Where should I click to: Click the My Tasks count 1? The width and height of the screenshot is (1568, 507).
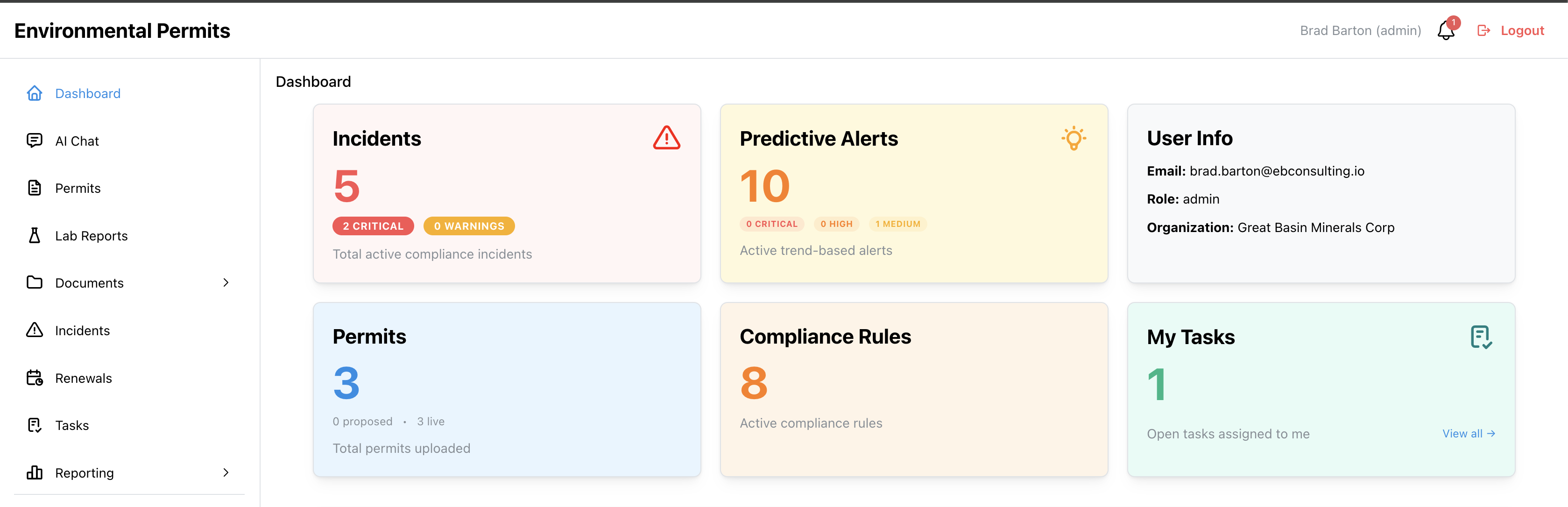coord(1157,384)
